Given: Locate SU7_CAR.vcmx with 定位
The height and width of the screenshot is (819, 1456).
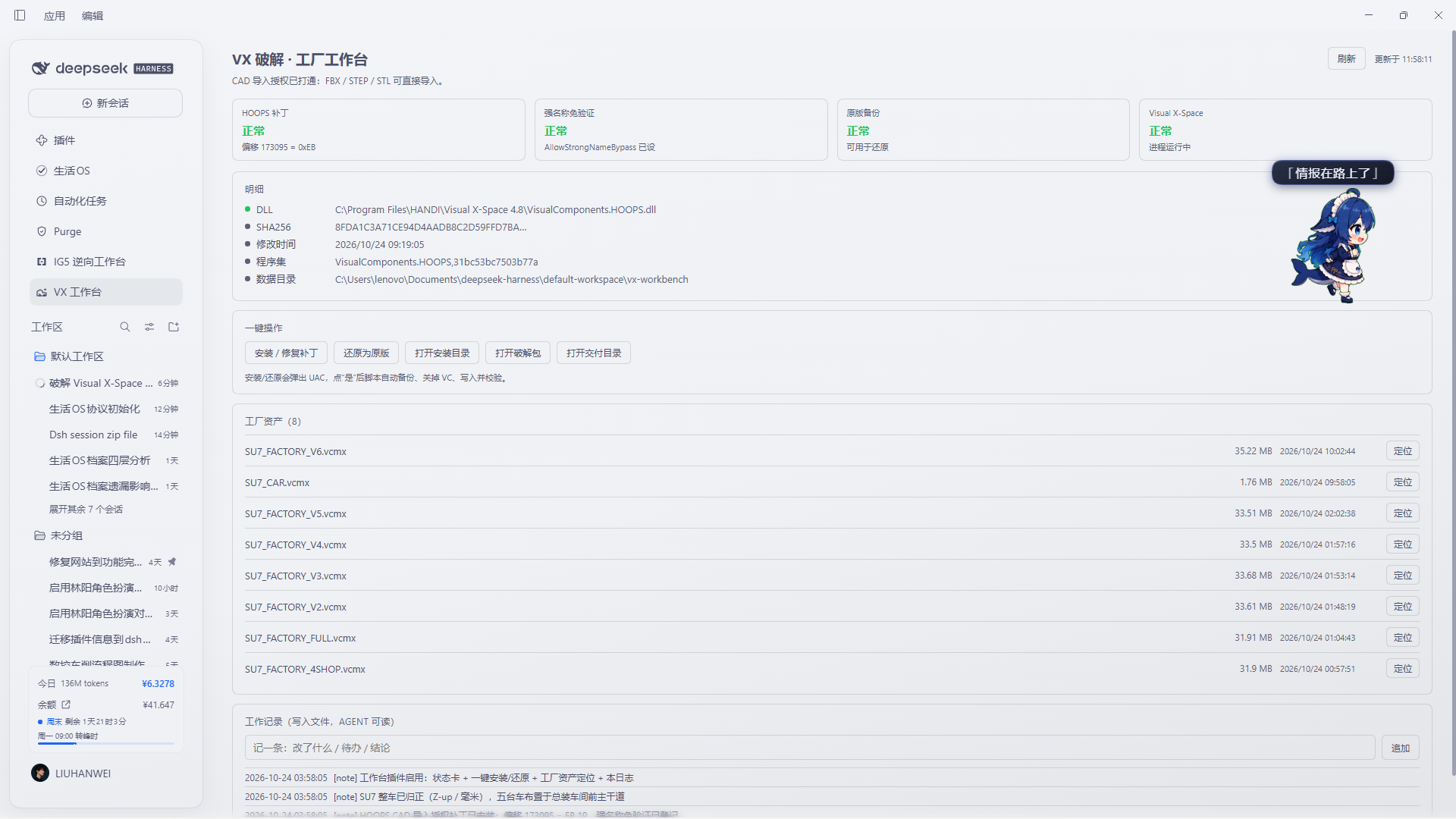Looking at the screenshot, I should [1403, 482].
